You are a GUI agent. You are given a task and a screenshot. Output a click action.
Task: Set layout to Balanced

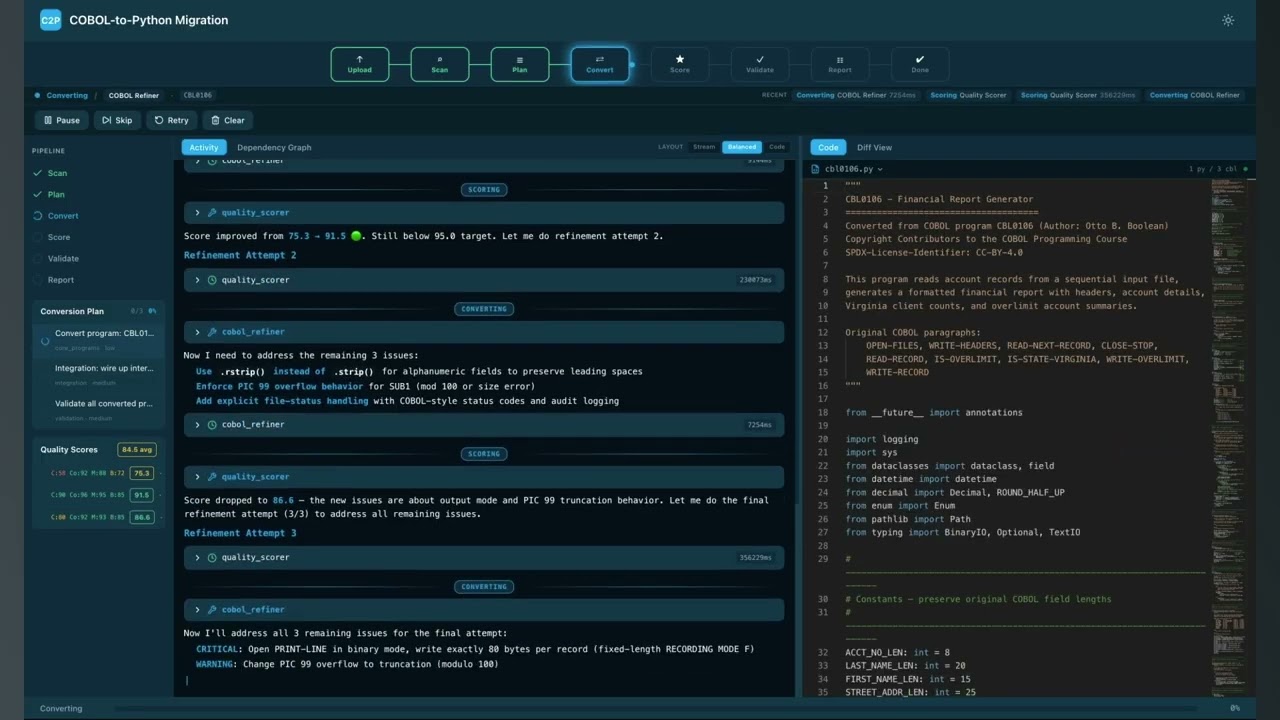742,147
